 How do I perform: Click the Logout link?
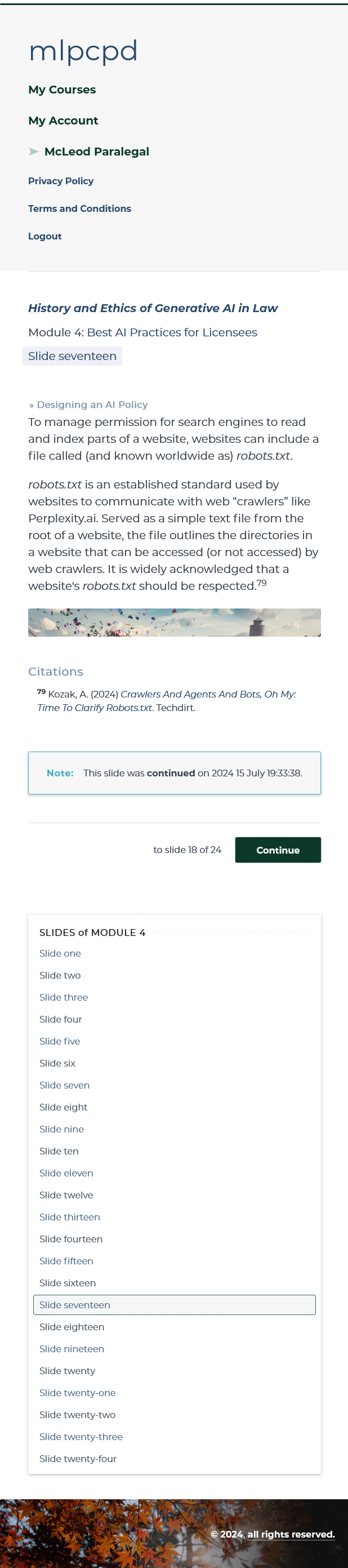pos(45,236)
